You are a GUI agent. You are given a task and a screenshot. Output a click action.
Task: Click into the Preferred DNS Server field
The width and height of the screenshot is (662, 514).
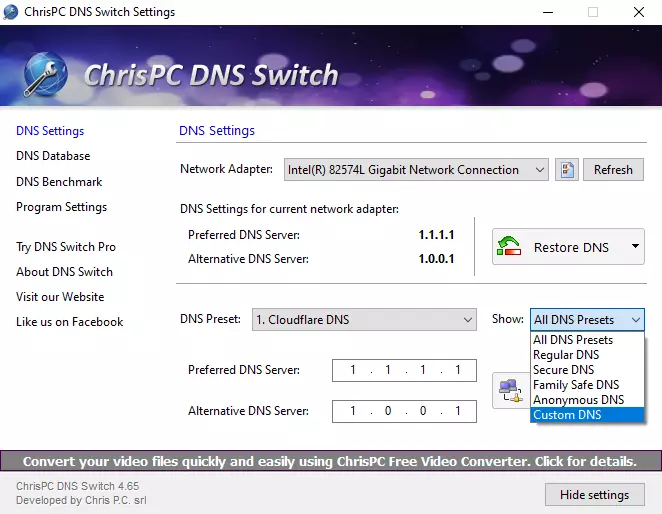(x=405, y=370)
